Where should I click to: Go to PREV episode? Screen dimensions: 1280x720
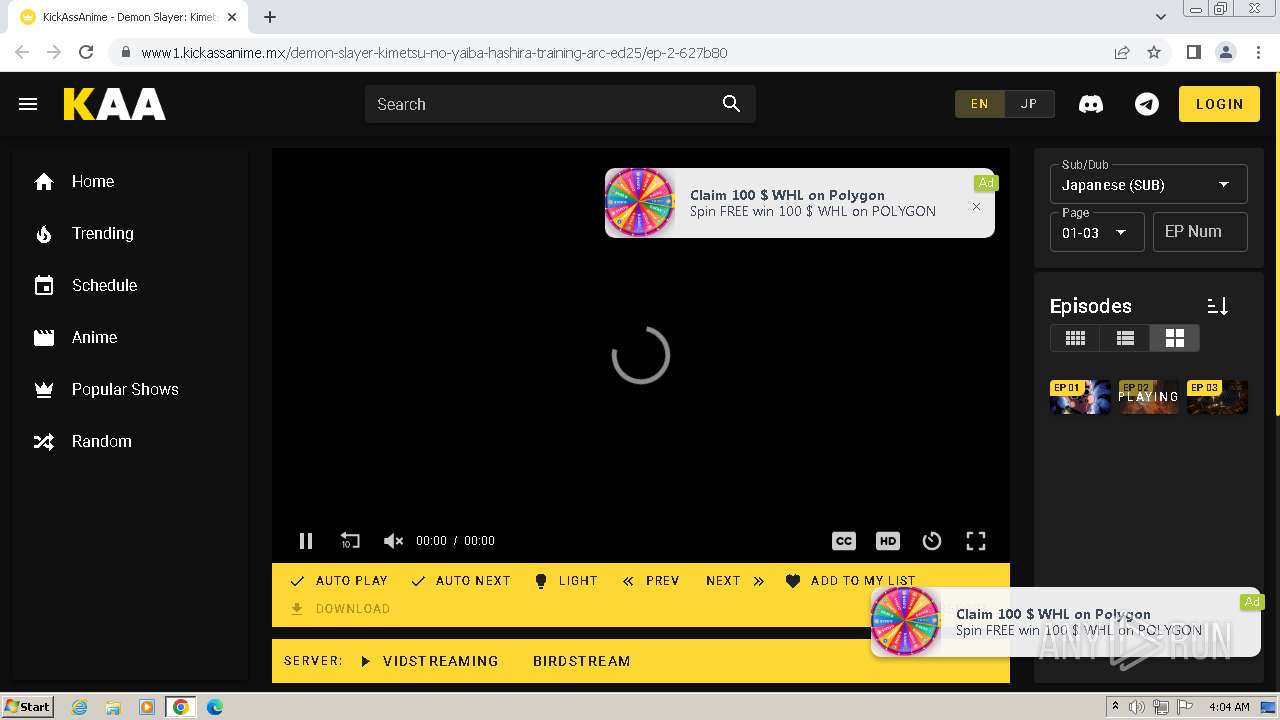point(651,581)
